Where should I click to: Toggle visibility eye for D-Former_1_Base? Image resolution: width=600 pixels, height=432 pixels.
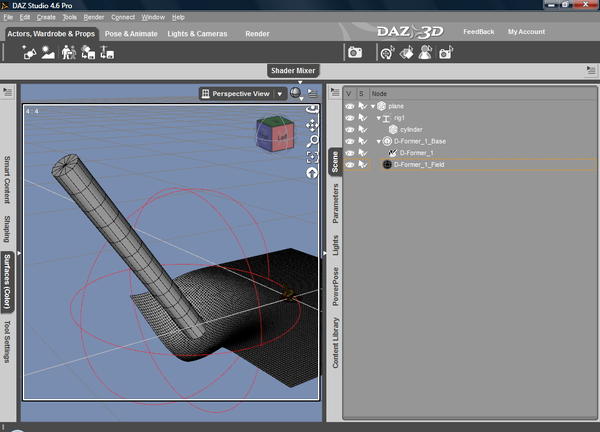point(349,141)
